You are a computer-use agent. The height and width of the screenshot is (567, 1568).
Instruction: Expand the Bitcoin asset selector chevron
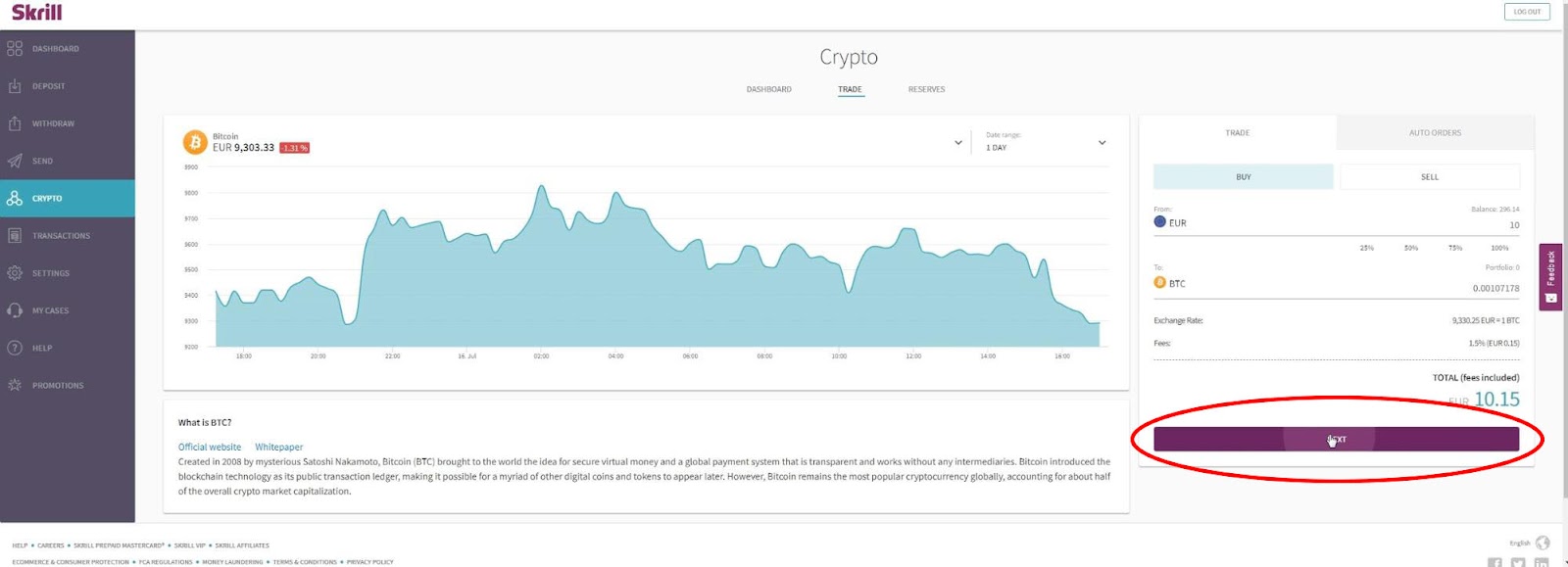click(958, 143)
